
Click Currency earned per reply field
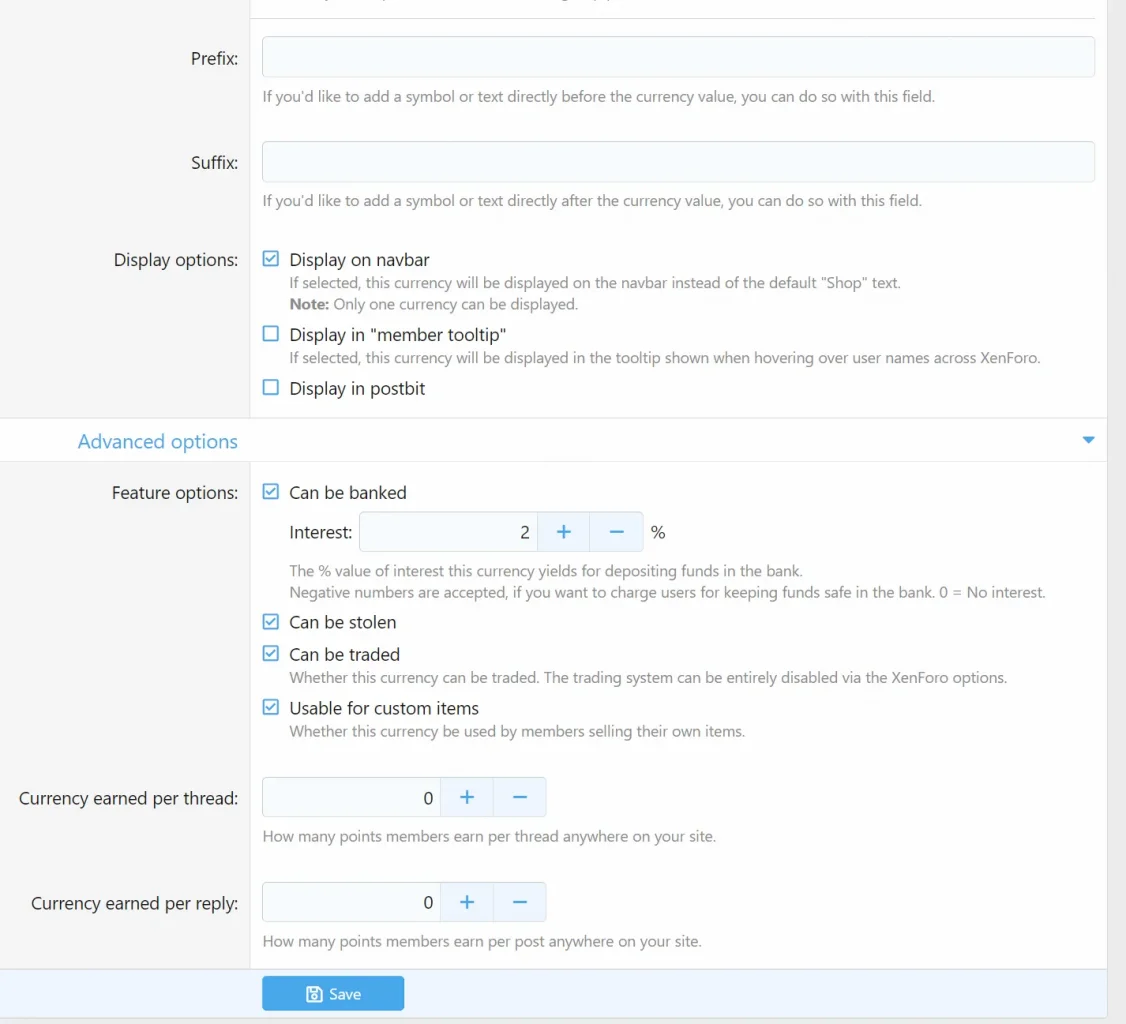(x=351, y=902)
